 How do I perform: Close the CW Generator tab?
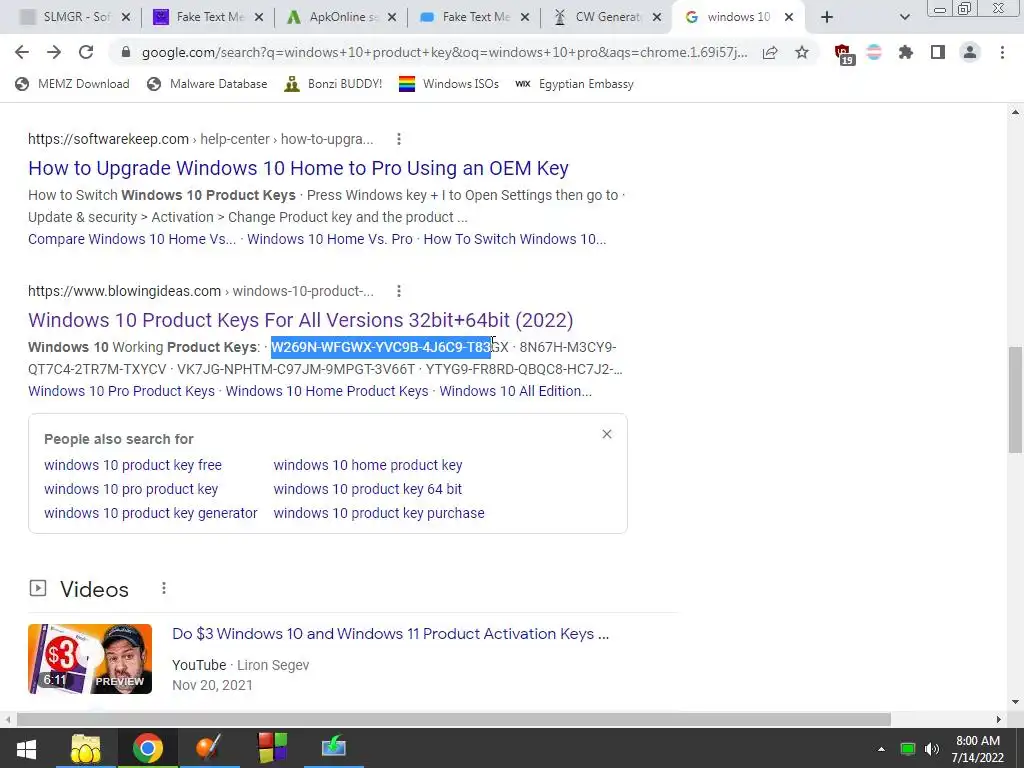coord(658,17)
